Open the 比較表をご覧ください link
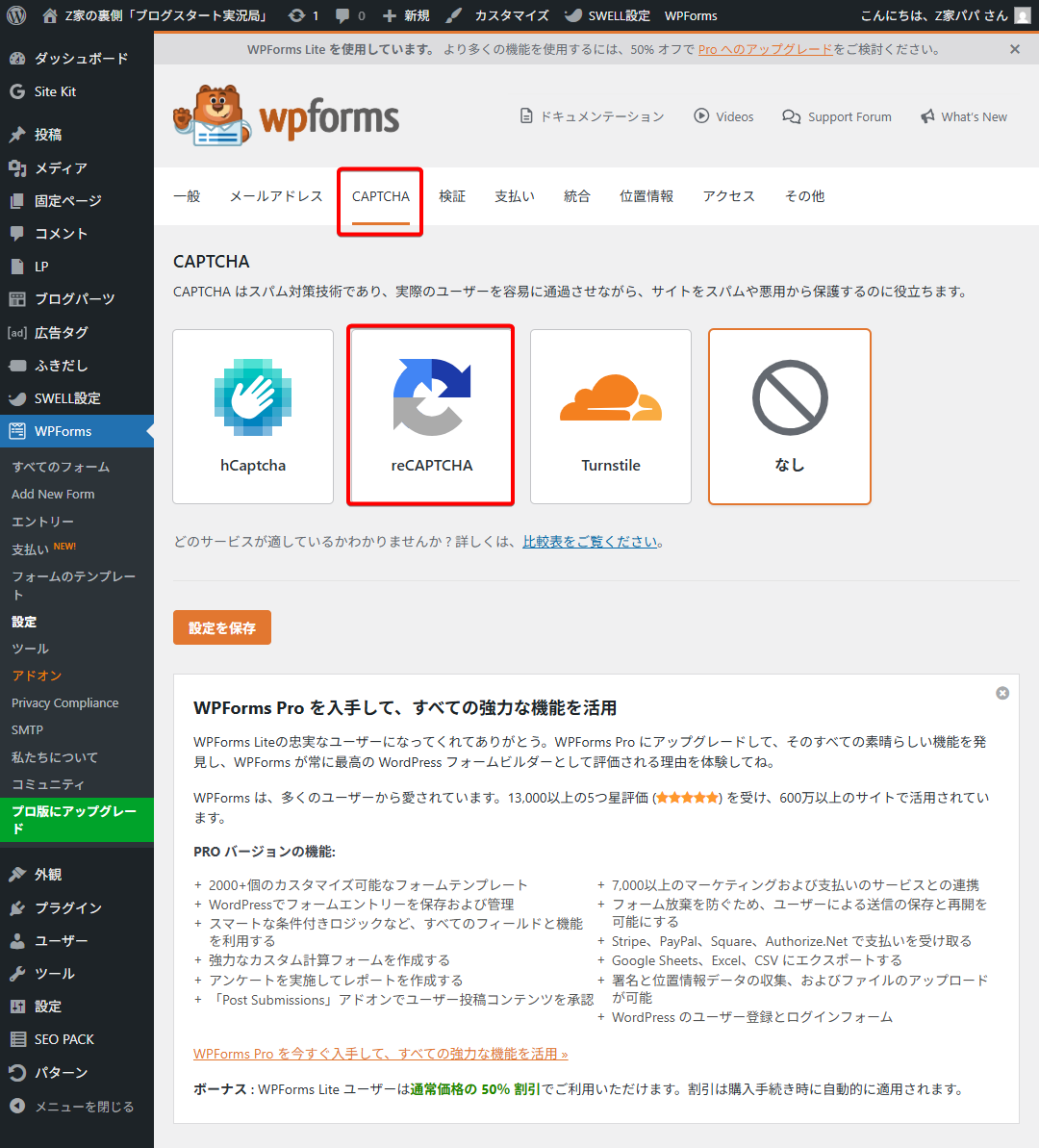This screenshot has height=1148, width=1039. pos(590,542)
